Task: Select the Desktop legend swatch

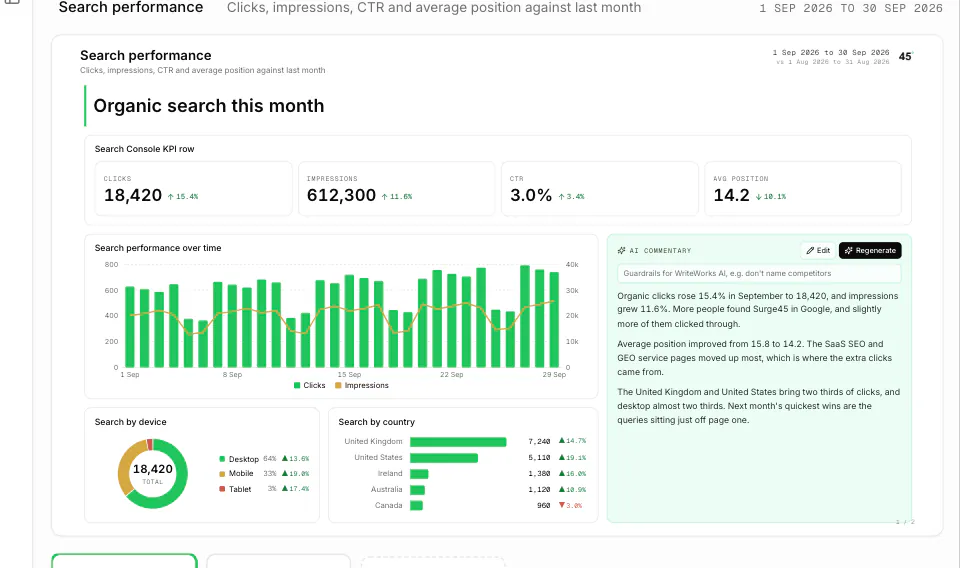Action: click(x=222, y=459)
